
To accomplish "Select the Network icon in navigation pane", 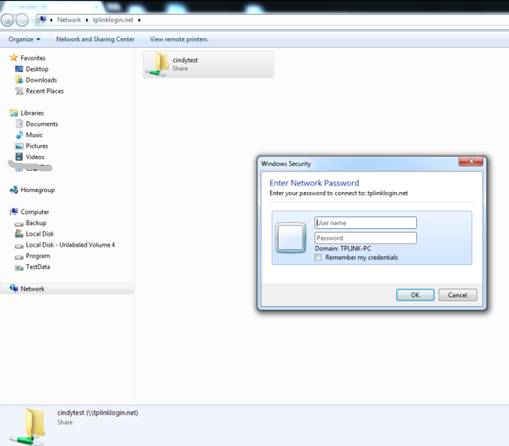I will click(x=14, y=289).
